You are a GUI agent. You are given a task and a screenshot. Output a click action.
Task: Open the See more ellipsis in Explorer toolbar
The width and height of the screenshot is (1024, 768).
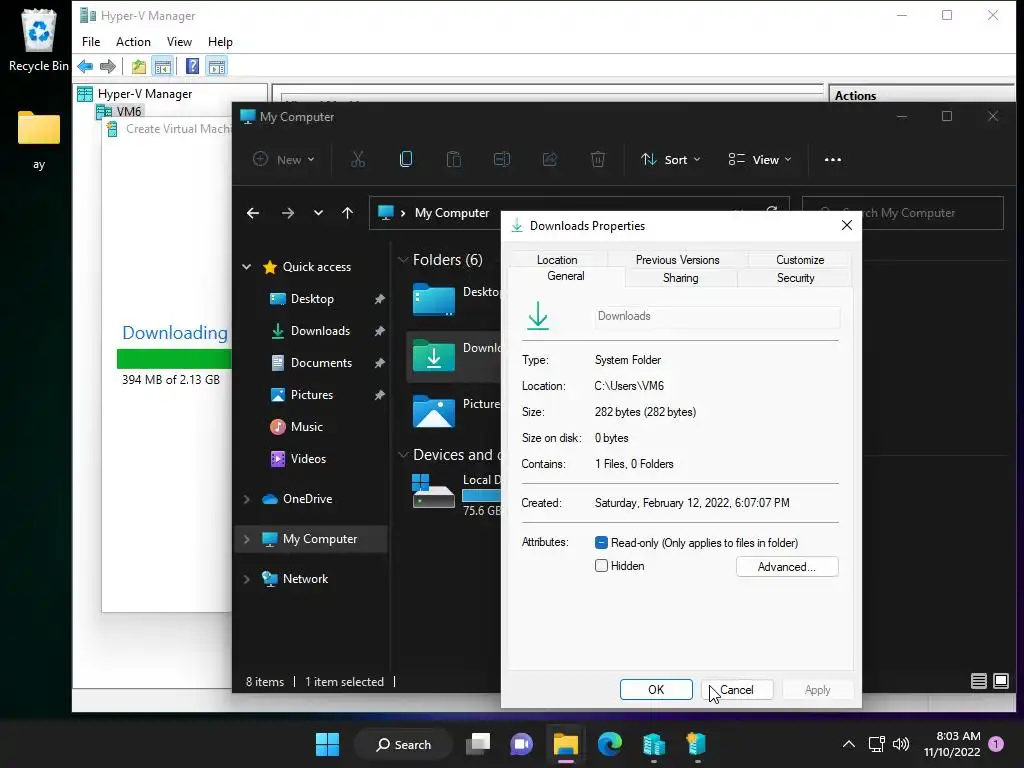pyautogui.click(x=833, y=160)
